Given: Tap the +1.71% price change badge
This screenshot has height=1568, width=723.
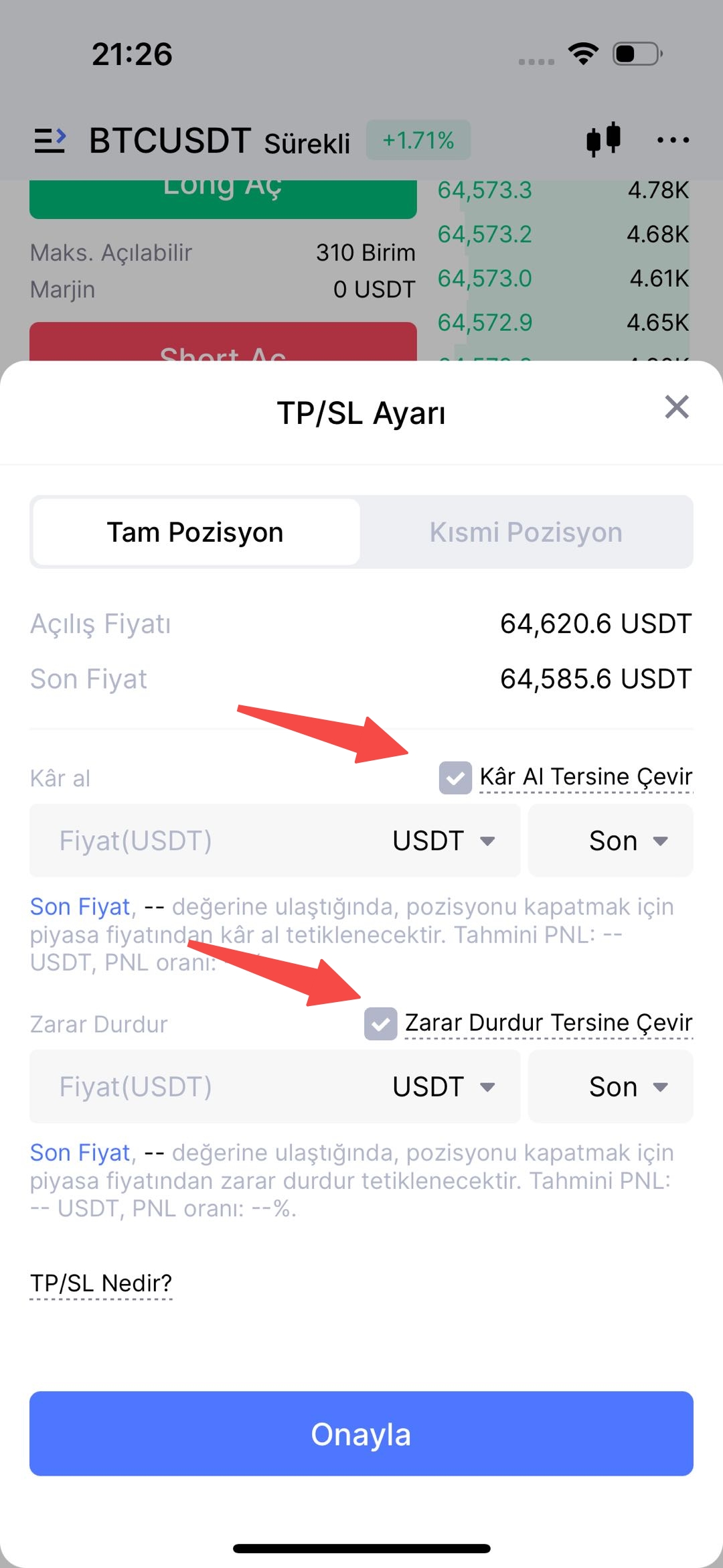Looking at the screenshot, I should click(418, 140).
